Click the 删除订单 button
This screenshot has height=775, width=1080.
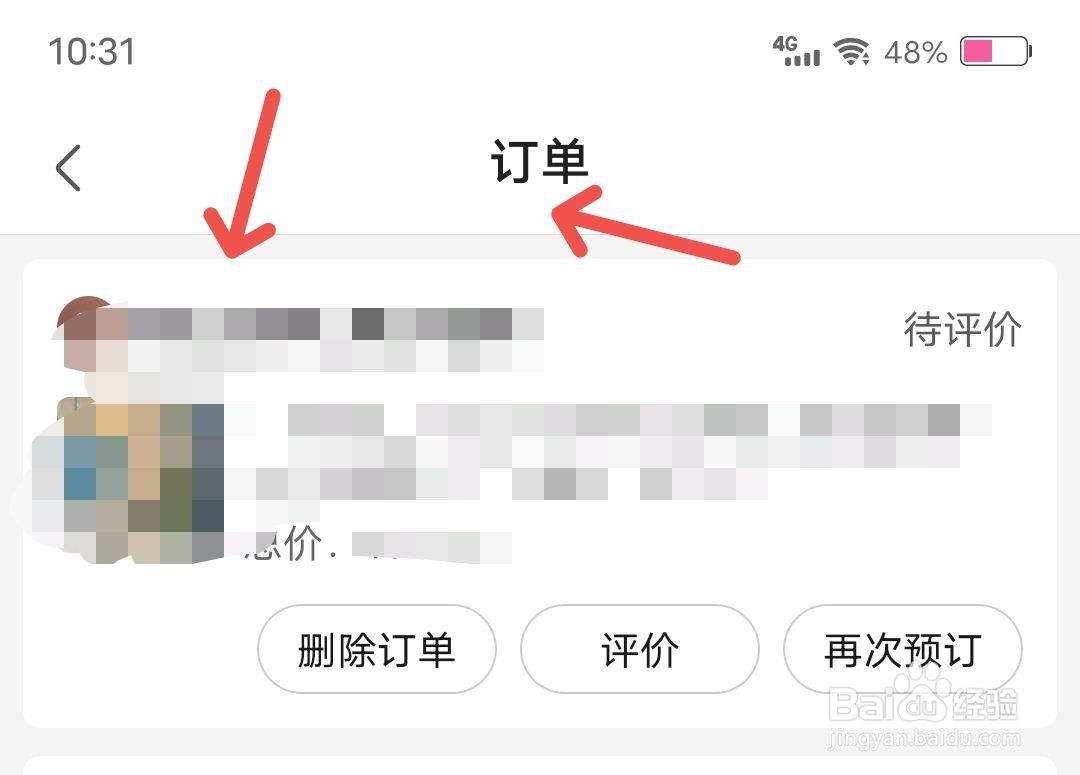377,649
